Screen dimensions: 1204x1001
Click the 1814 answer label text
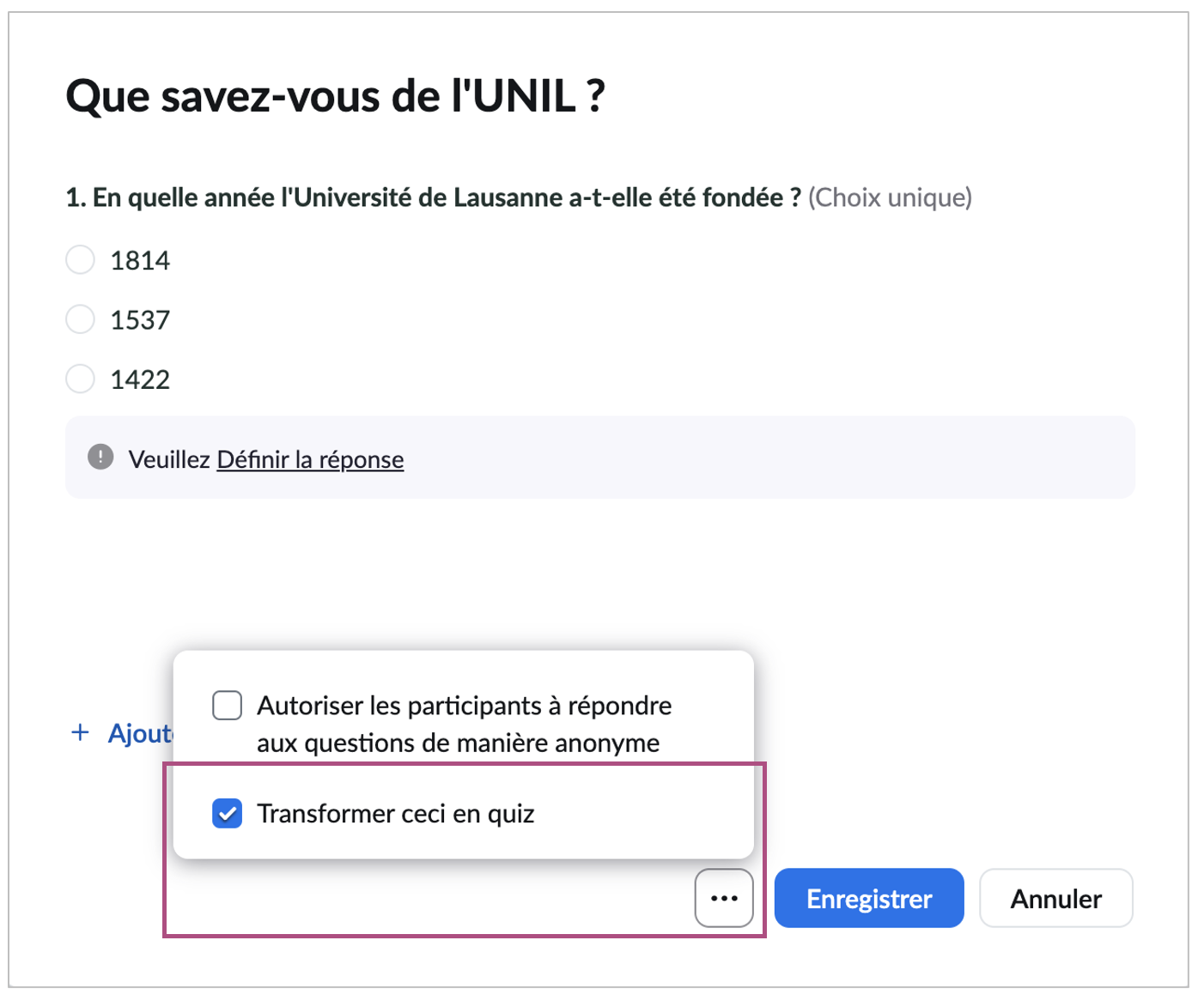coord(140,260)
